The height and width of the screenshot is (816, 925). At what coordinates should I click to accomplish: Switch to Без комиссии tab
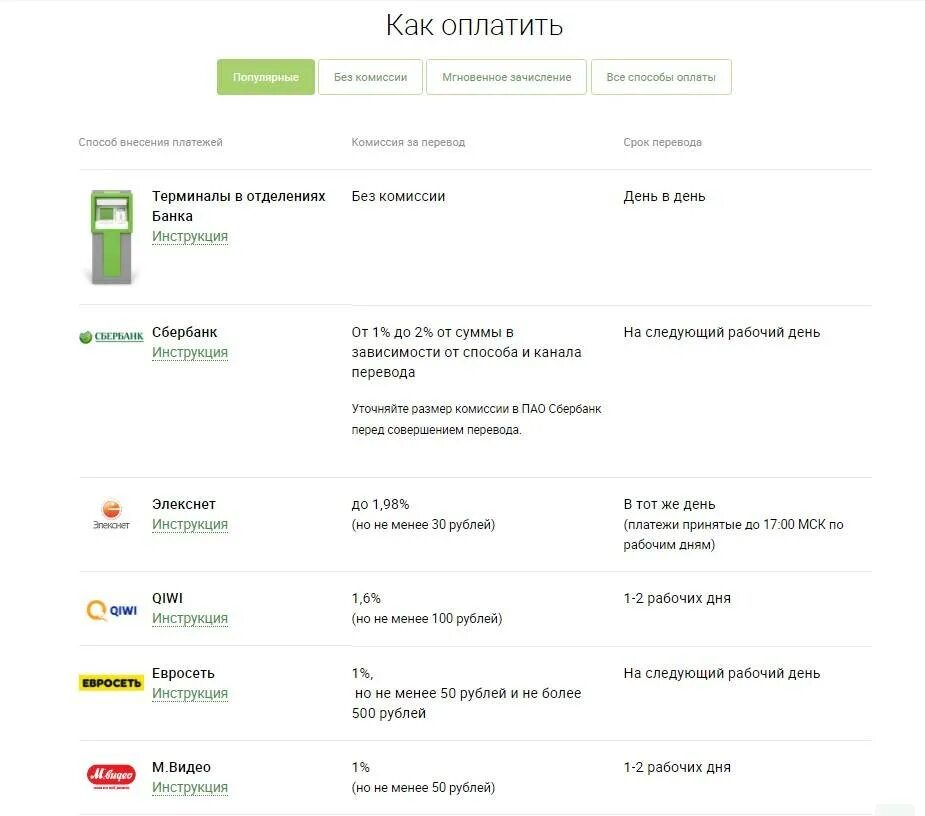pos(370,77)
